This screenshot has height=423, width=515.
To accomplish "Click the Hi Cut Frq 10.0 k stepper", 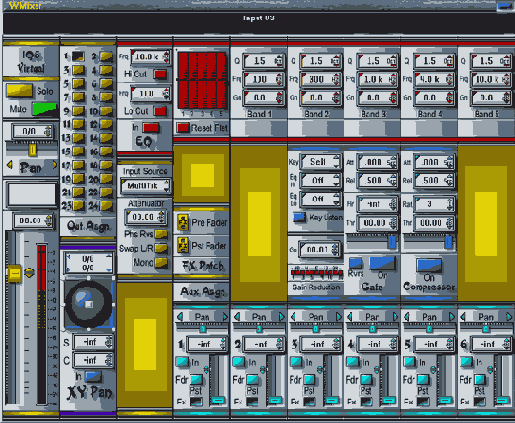I will pos(166,57).
